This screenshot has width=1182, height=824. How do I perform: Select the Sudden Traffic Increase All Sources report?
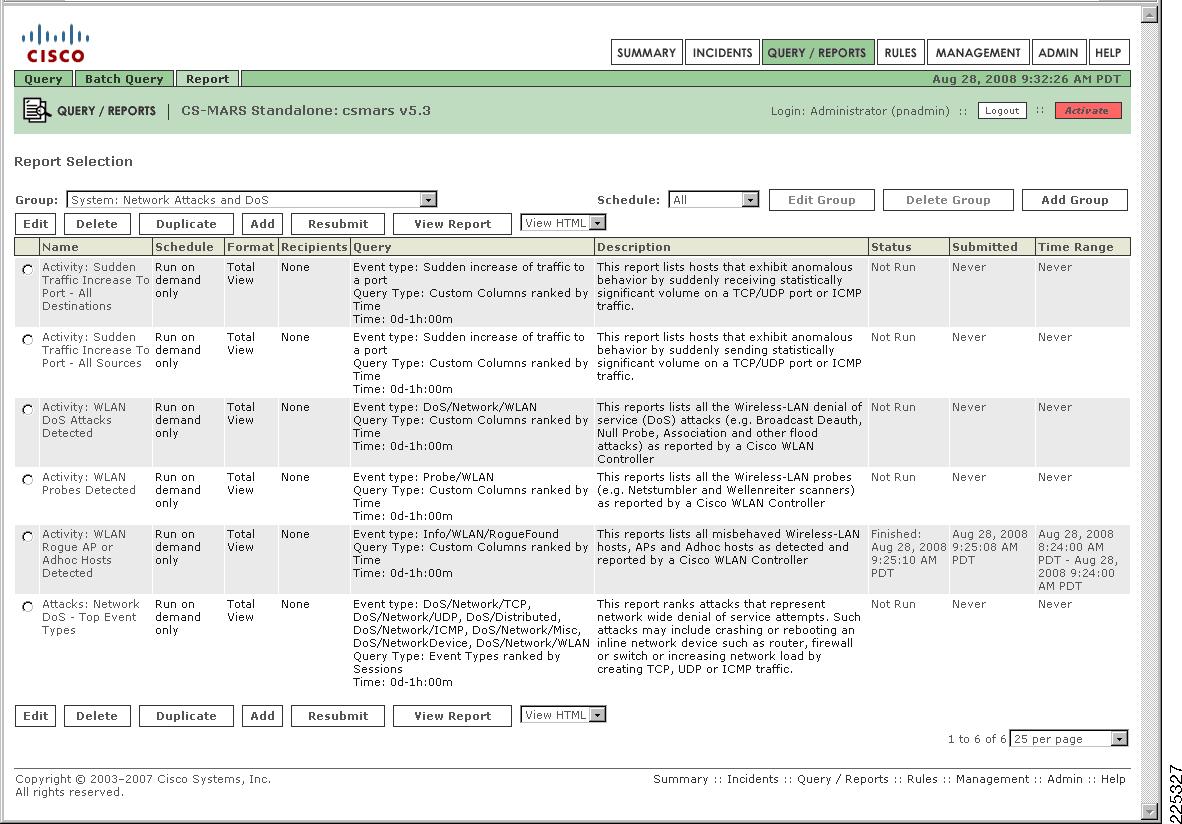click(x=28, y=339)
